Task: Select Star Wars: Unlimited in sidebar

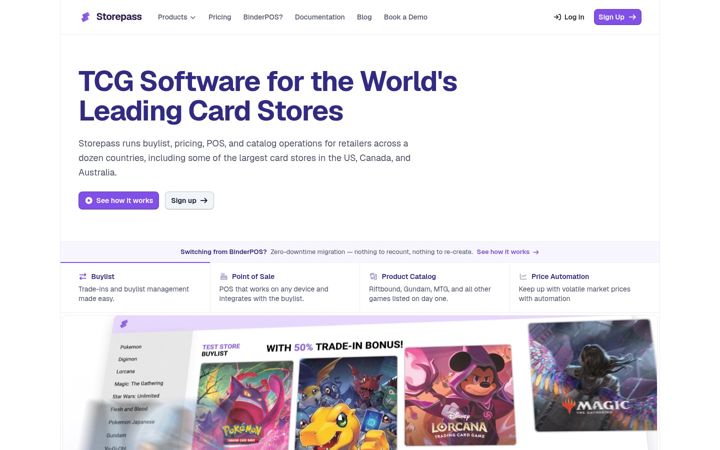Action: click(136, 396)
